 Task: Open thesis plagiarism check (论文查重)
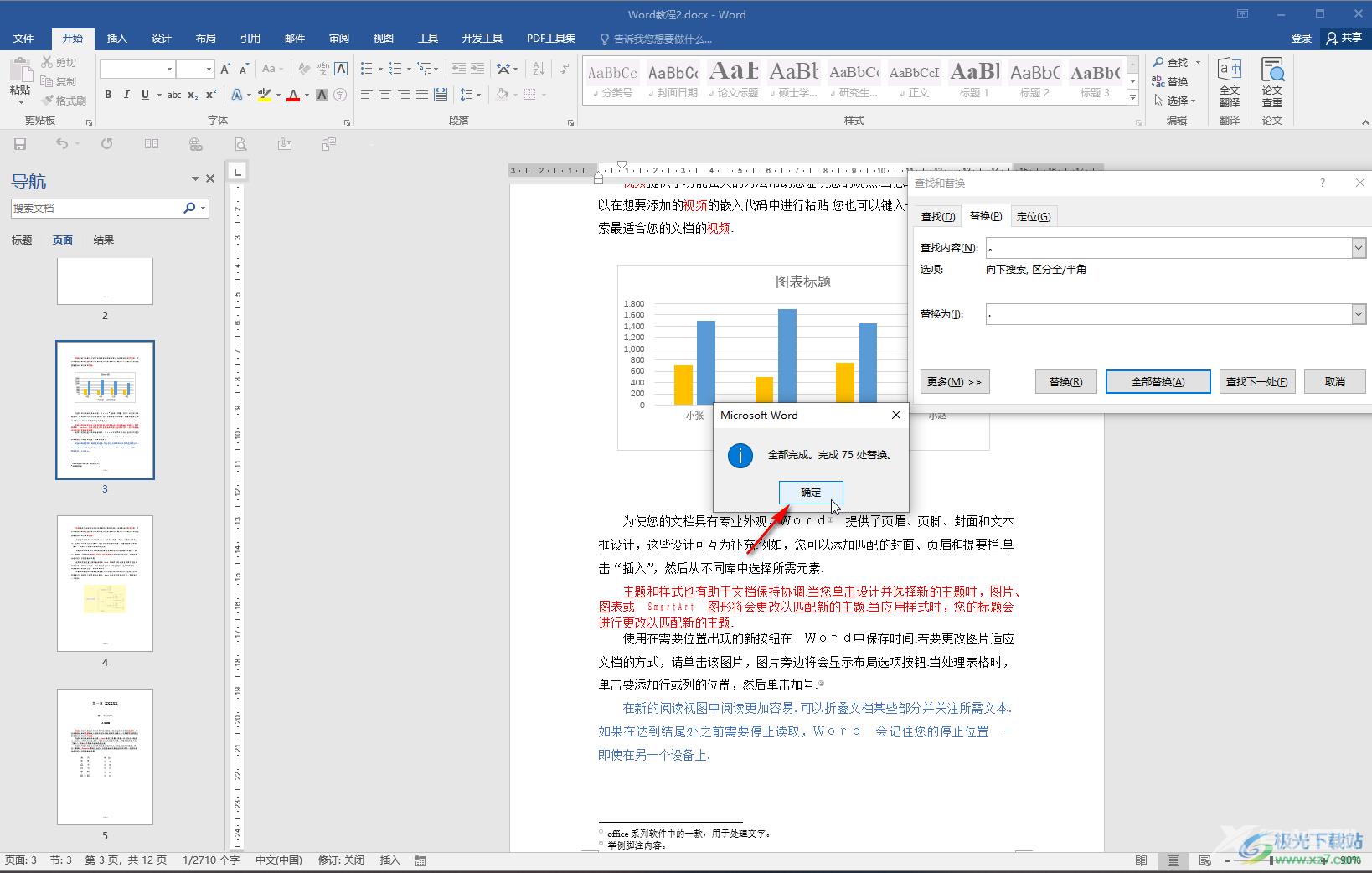1272,82
